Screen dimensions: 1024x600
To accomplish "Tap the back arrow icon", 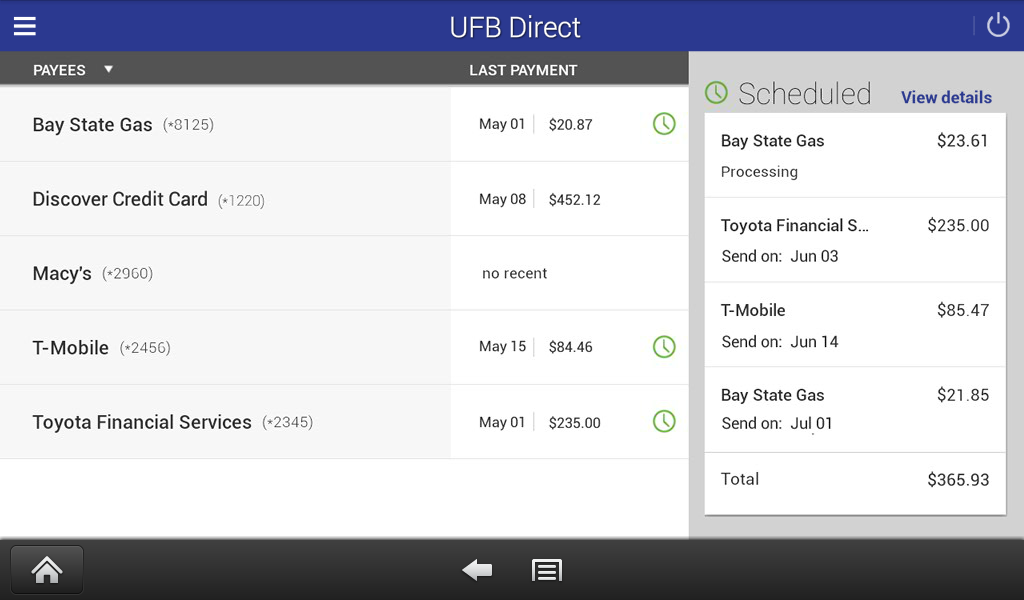I will 477,570.
